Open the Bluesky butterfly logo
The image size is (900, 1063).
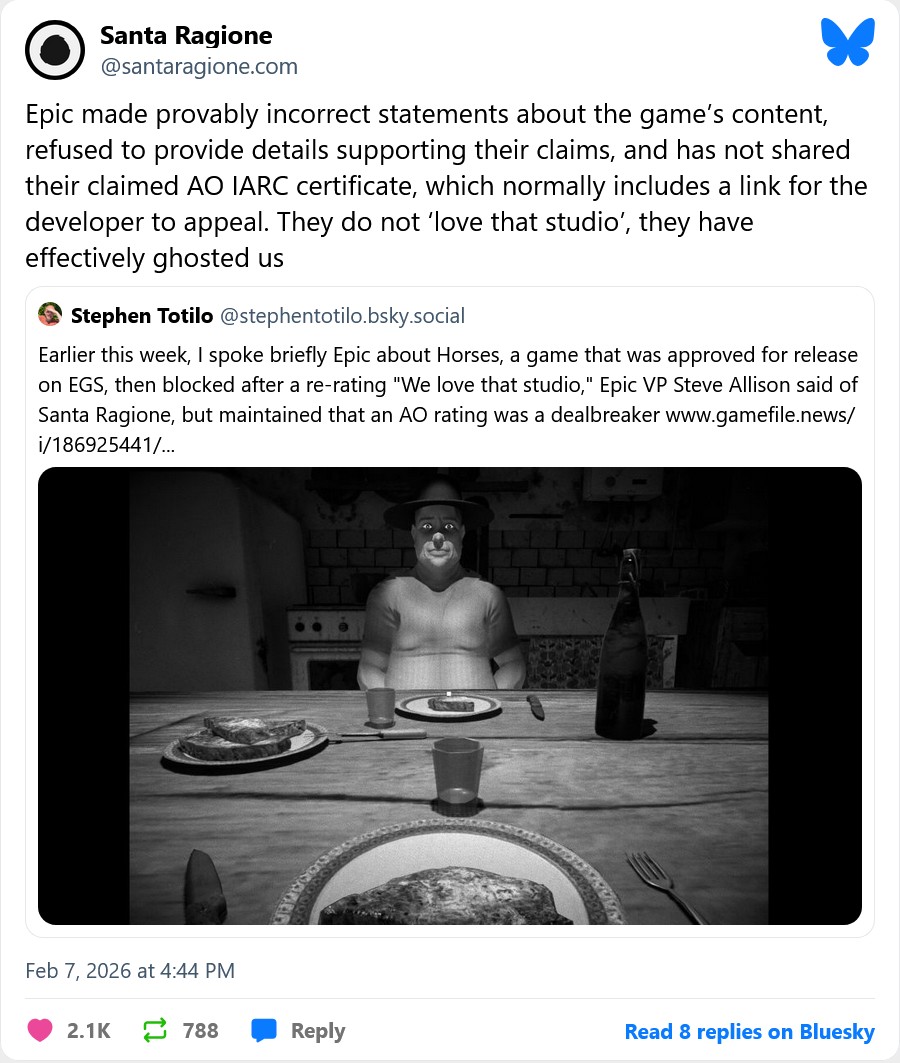(847, 44)
